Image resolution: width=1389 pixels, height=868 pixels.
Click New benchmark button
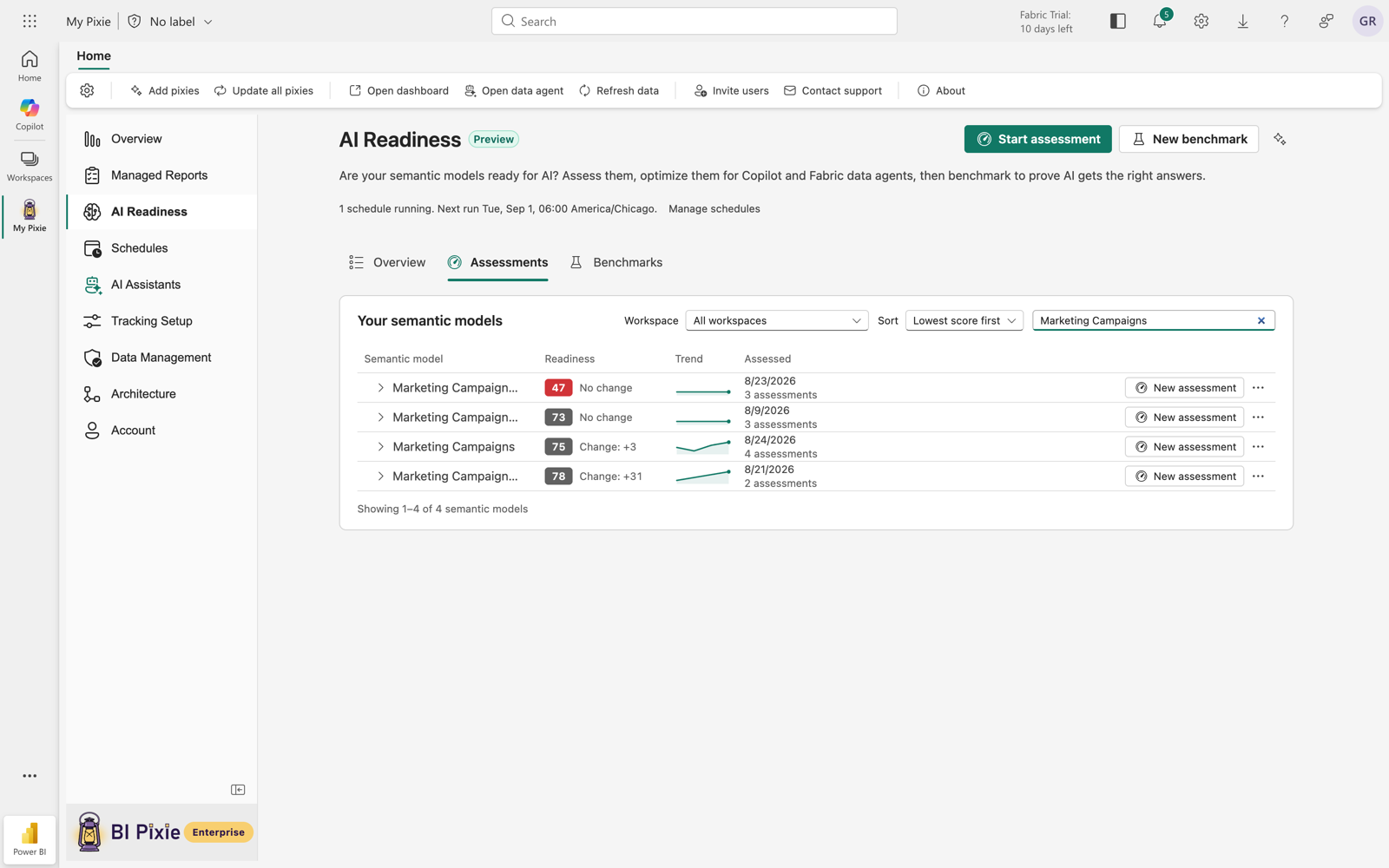1188,139
